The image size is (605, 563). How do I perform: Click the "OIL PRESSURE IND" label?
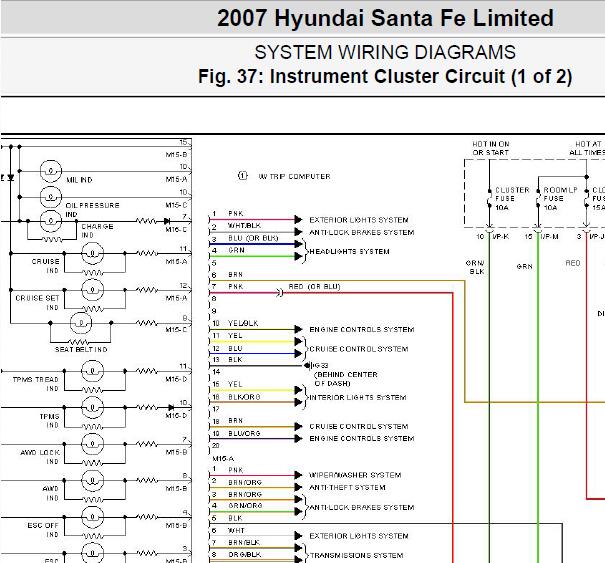tap(92, 210)
